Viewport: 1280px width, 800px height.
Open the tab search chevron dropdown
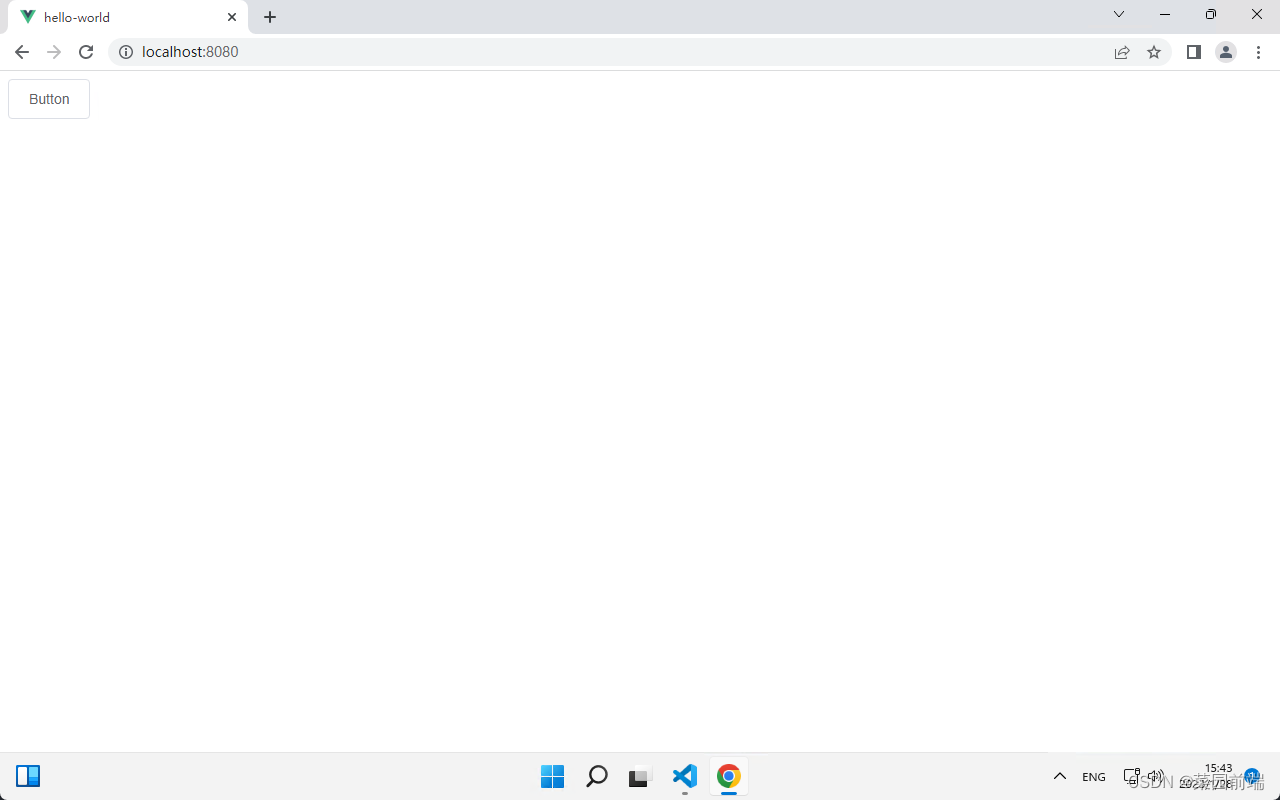[1118, 14]
